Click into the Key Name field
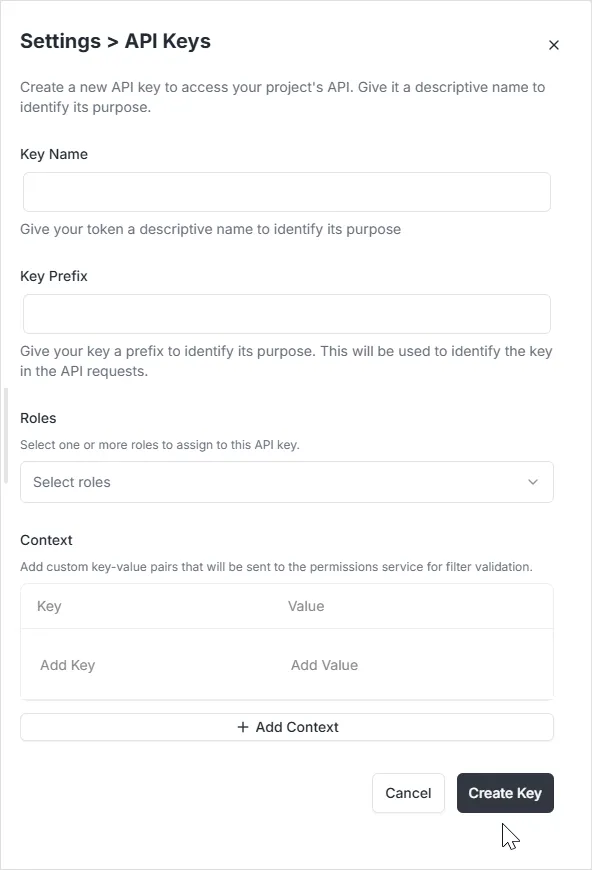 287,191
